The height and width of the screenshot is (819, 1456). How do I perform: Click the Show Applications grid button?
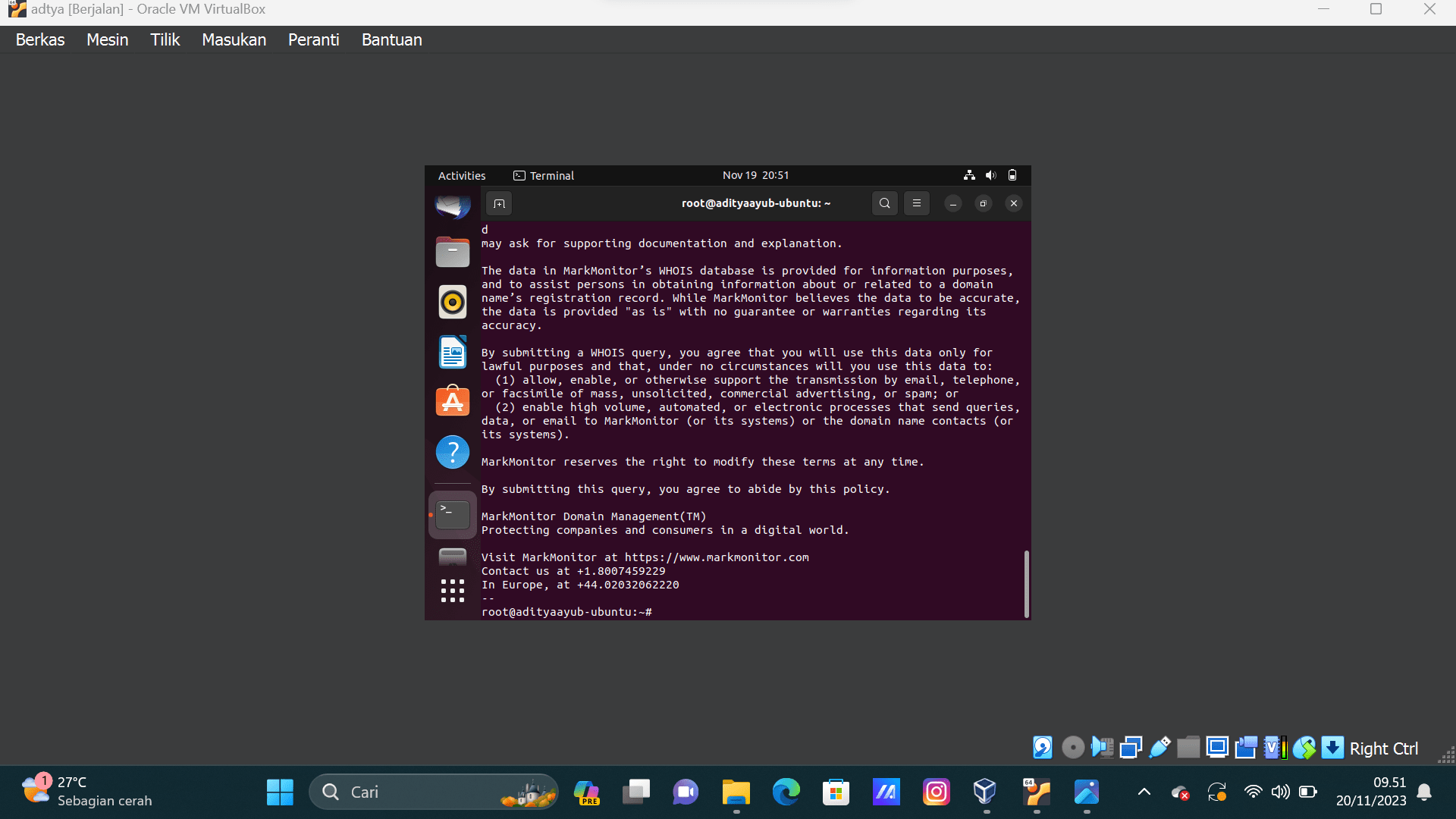pyautogui.click(x=453, y=591)
